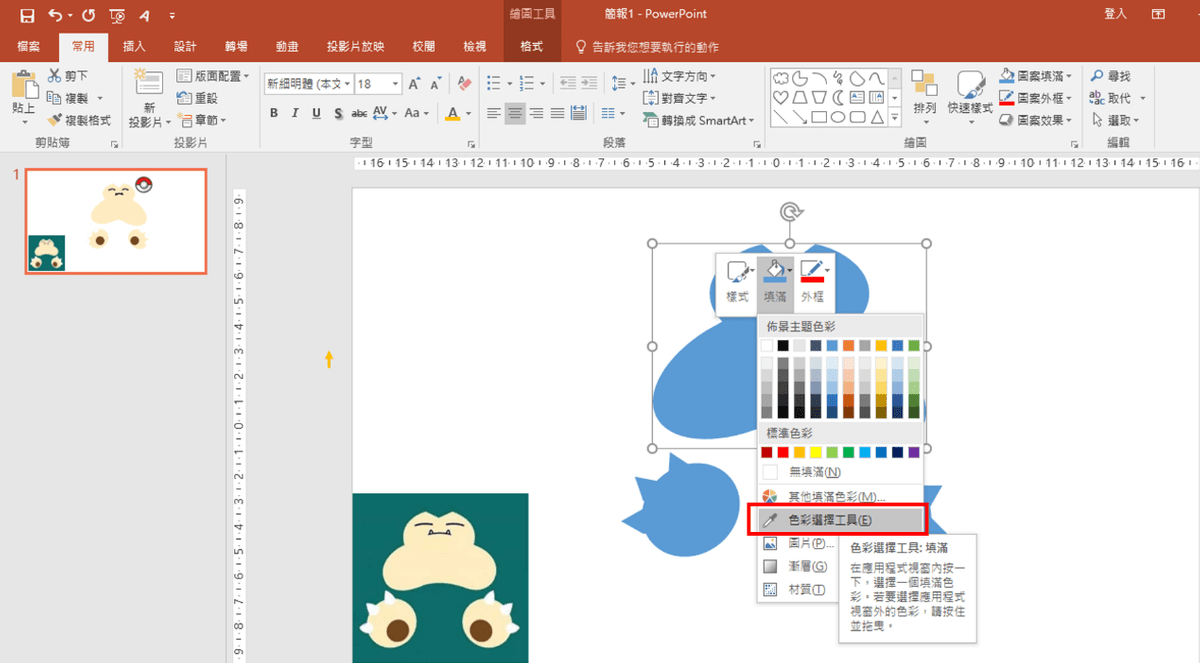Click the 告訴我您想要執行的動作 search box
This screenshot has height=663, width=1200.
tap(647, 47)
